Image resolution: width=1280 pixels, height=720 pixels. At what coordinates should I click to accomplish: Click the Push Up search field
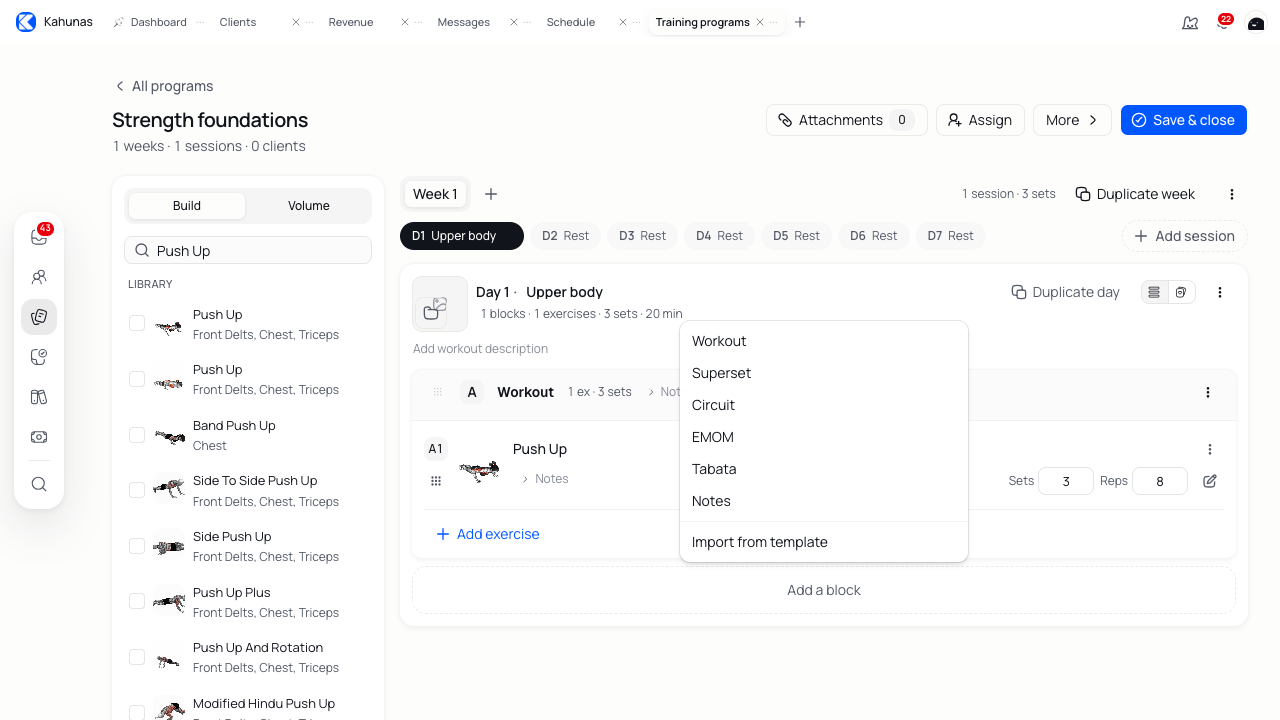click(248, 250)
